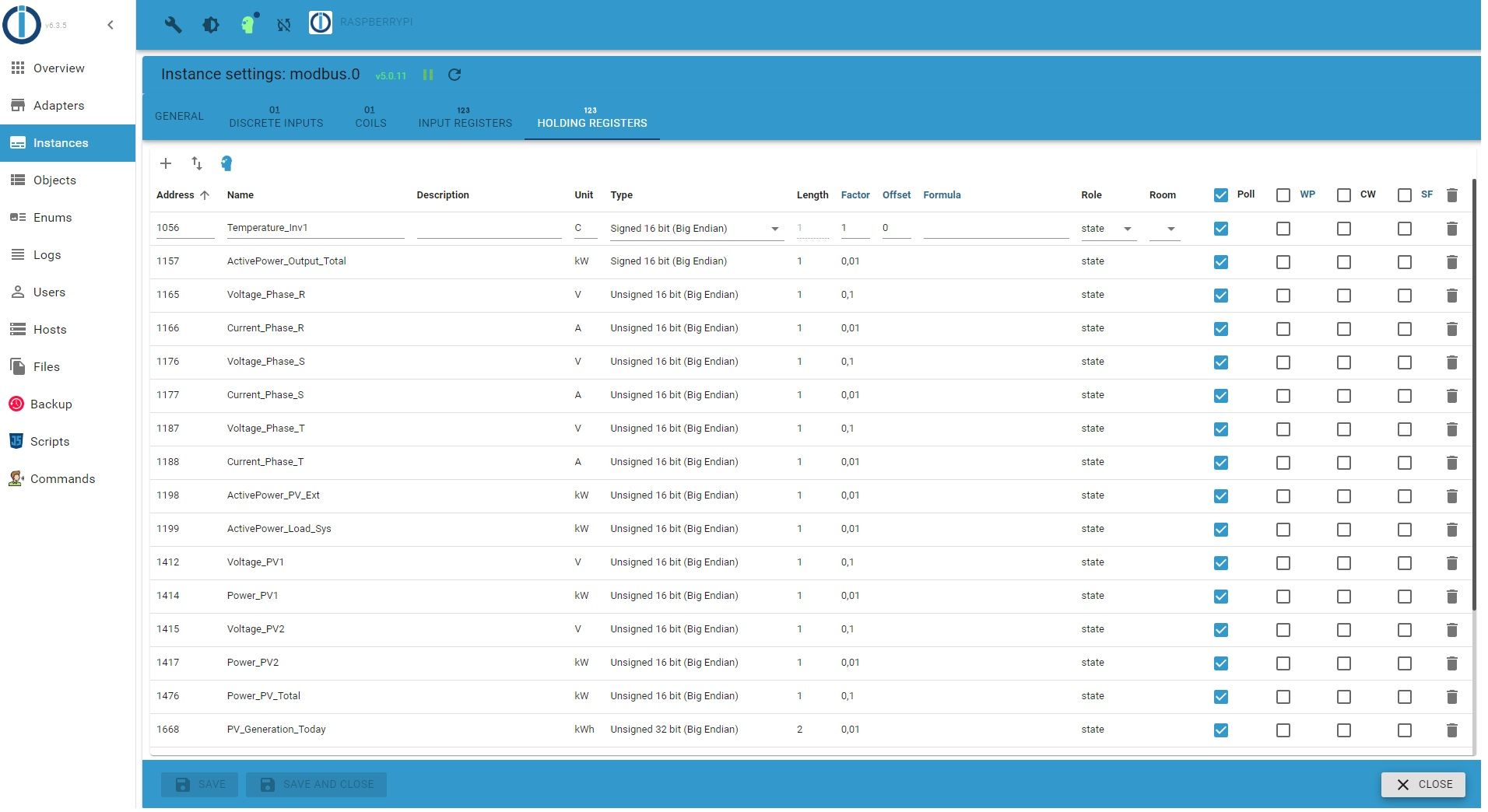
Task: Open Users in the sidebar
Action: pos(68,292)
